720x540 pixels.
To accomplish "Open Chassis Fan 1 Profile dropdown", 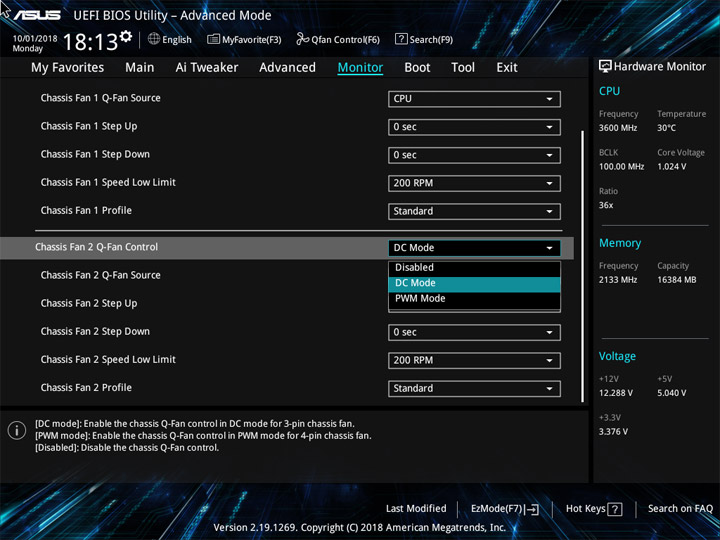I will (474, 211).
